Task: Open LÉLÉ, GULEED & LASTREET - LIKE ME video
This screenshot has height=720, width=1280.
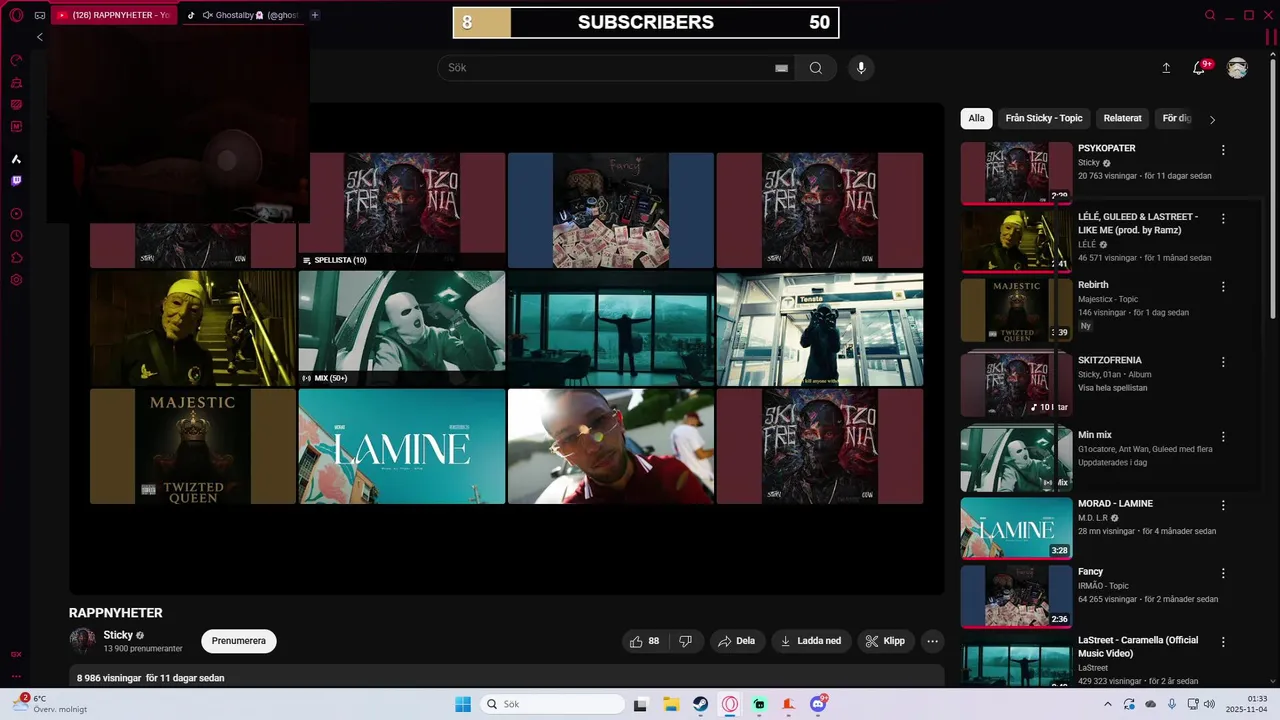Action: pyautogui.click(x=1138, y=223)
